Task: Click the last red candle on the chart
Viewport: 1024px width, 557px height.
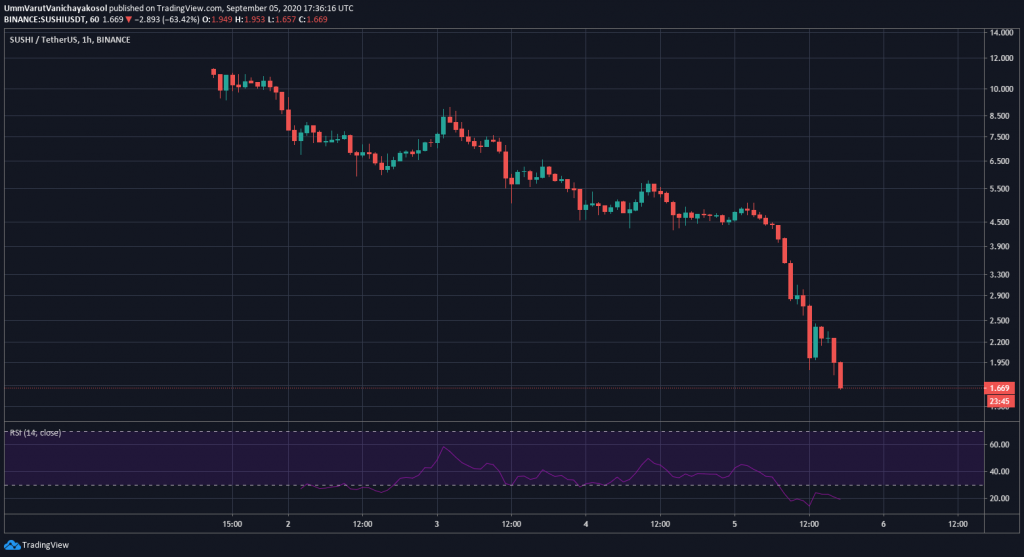Action: point(841,375)
